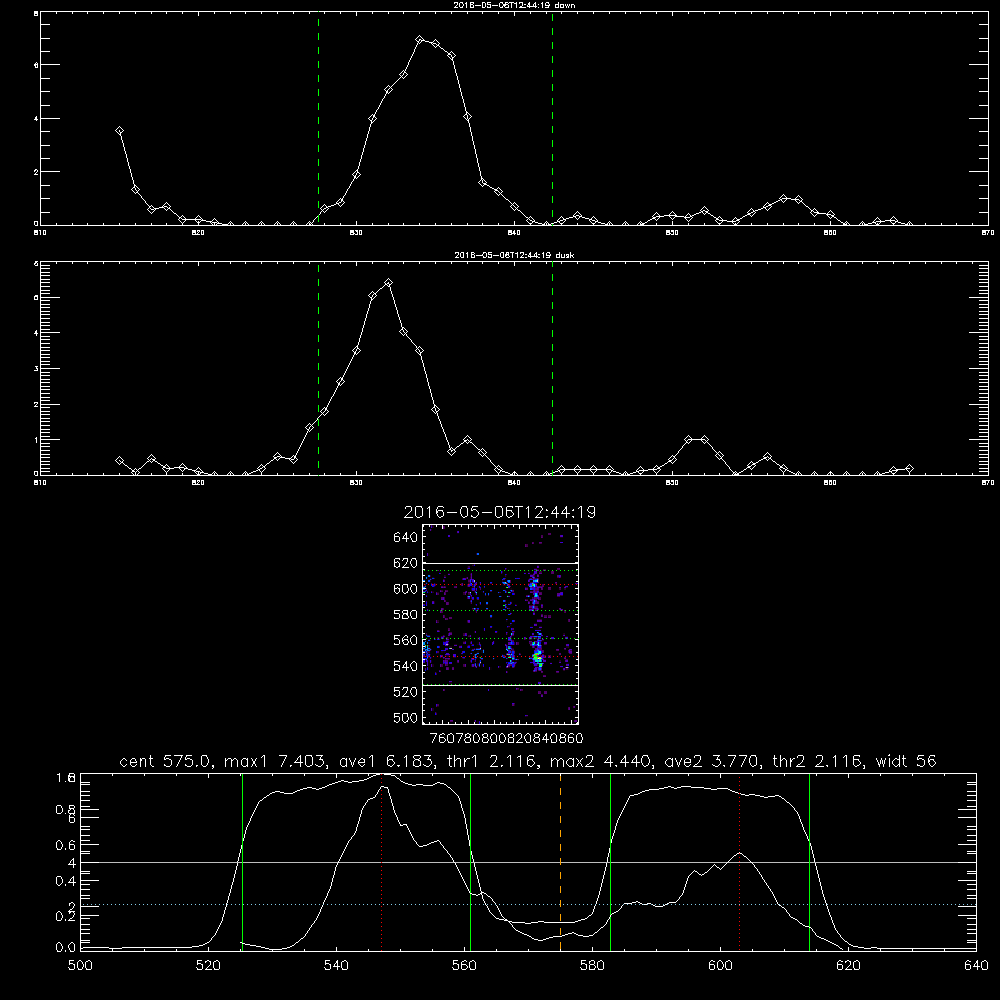This screenshot has height=1000, width=1000.
Task: Click the orange dashed center line in bottom plot
Action: (561, 862)
